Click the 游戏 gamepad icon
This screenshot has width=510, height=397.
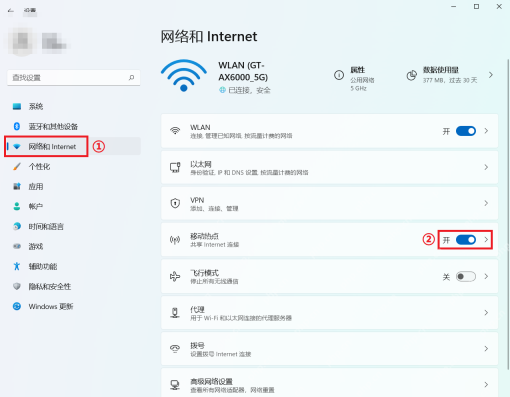[17, 246]
